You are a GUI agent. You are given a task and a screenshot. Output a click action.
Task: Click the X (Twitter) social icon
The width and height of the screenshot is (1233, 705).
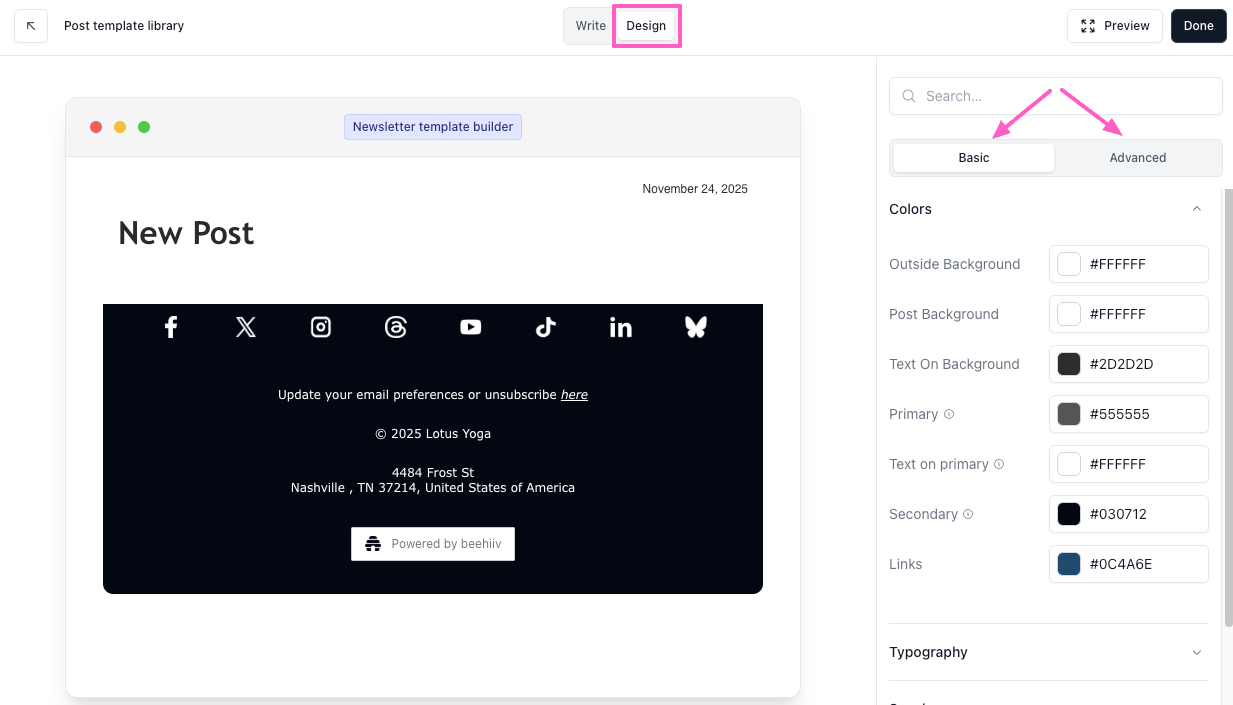pos(246,327)
